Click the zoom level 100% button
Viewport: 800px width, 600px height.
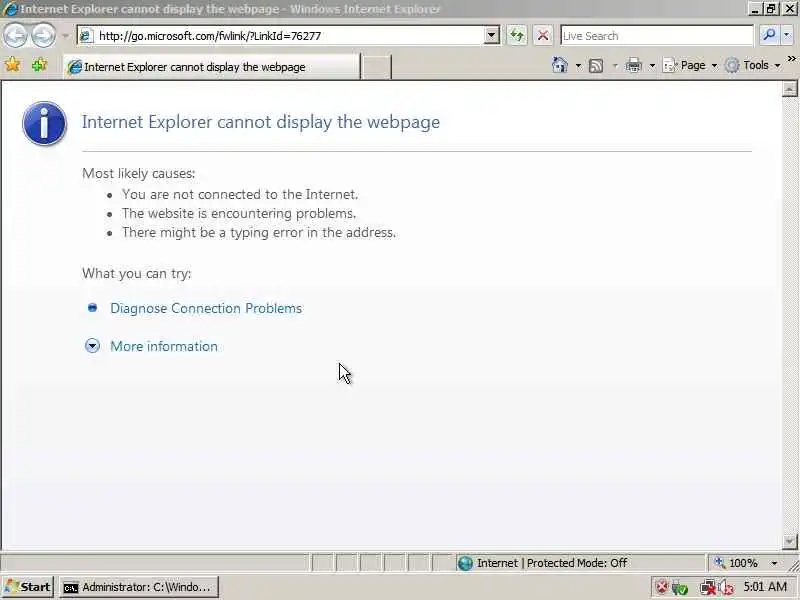[736, 563]
